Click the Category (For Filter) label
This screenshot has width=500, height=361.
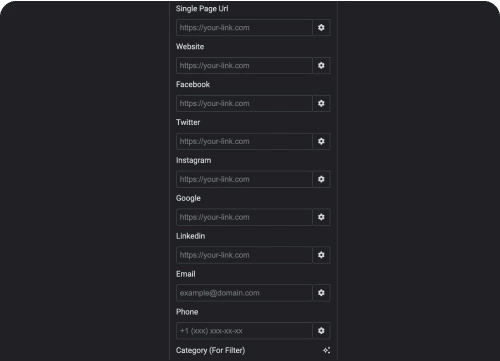pos(210,350)
